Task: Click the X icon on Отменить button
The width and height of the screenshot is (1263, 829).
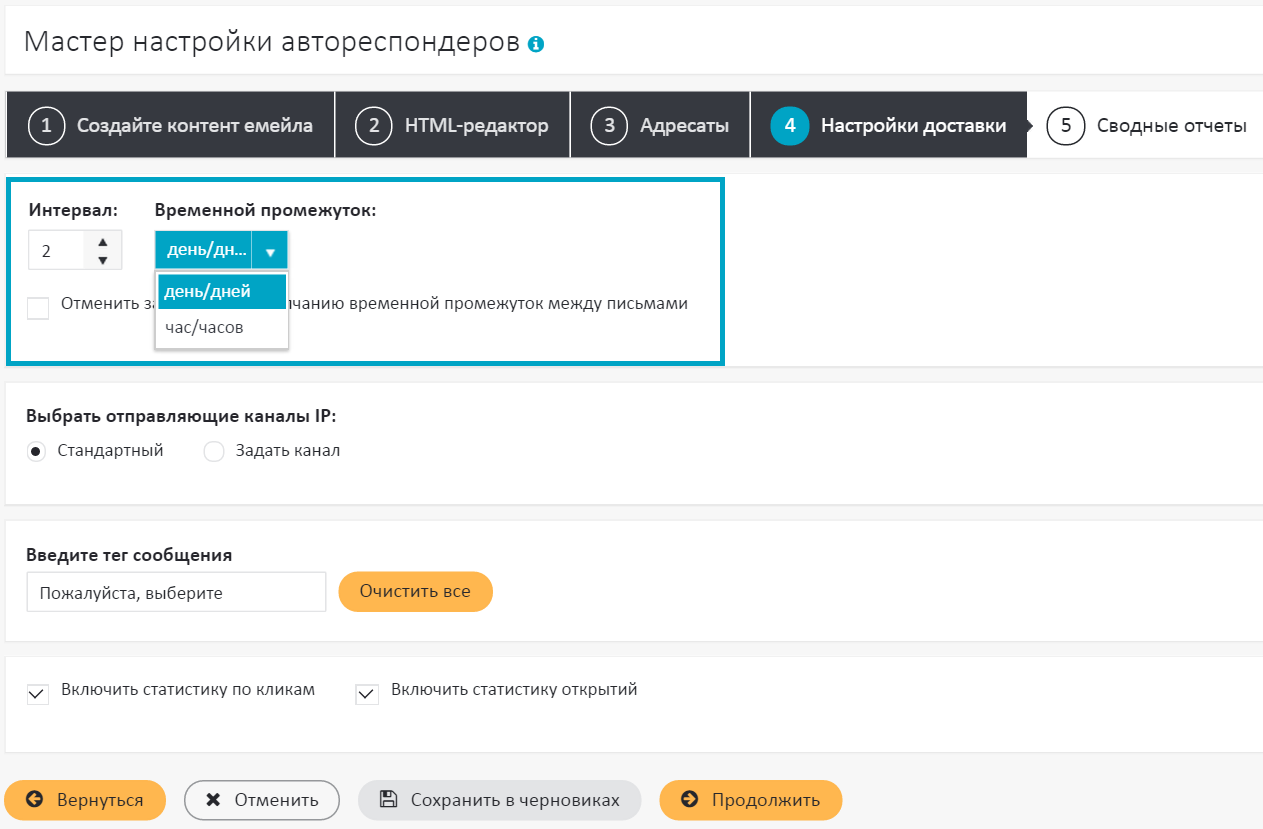Action: point(213,800)
